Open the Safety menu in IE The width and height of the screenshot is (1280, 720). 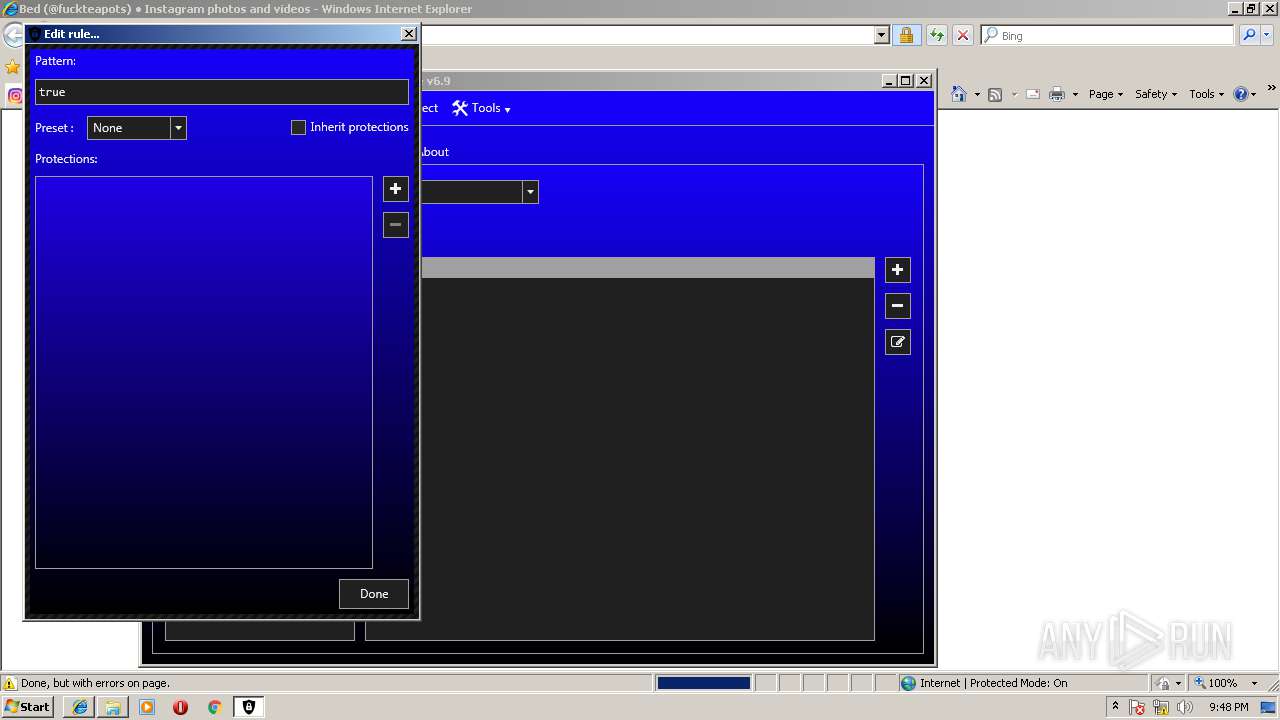(x=1156, y=94)
